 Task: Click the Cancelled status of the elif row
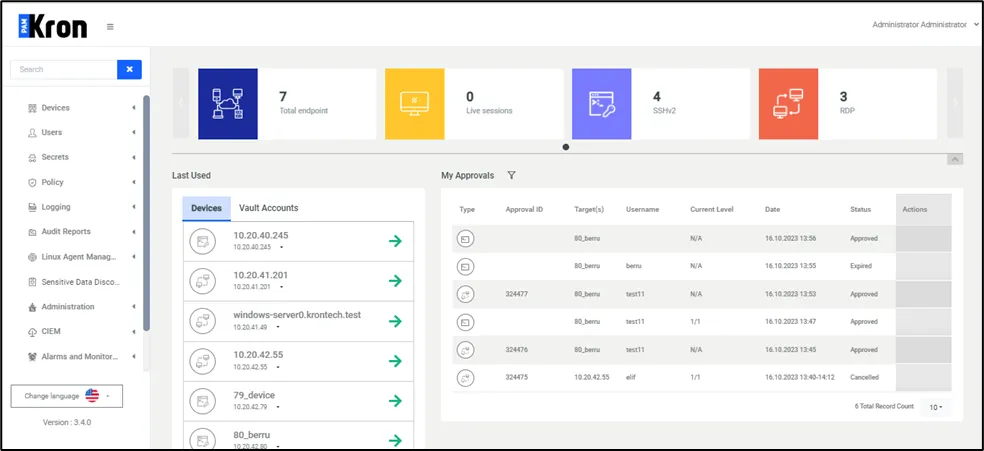point(864,378)
